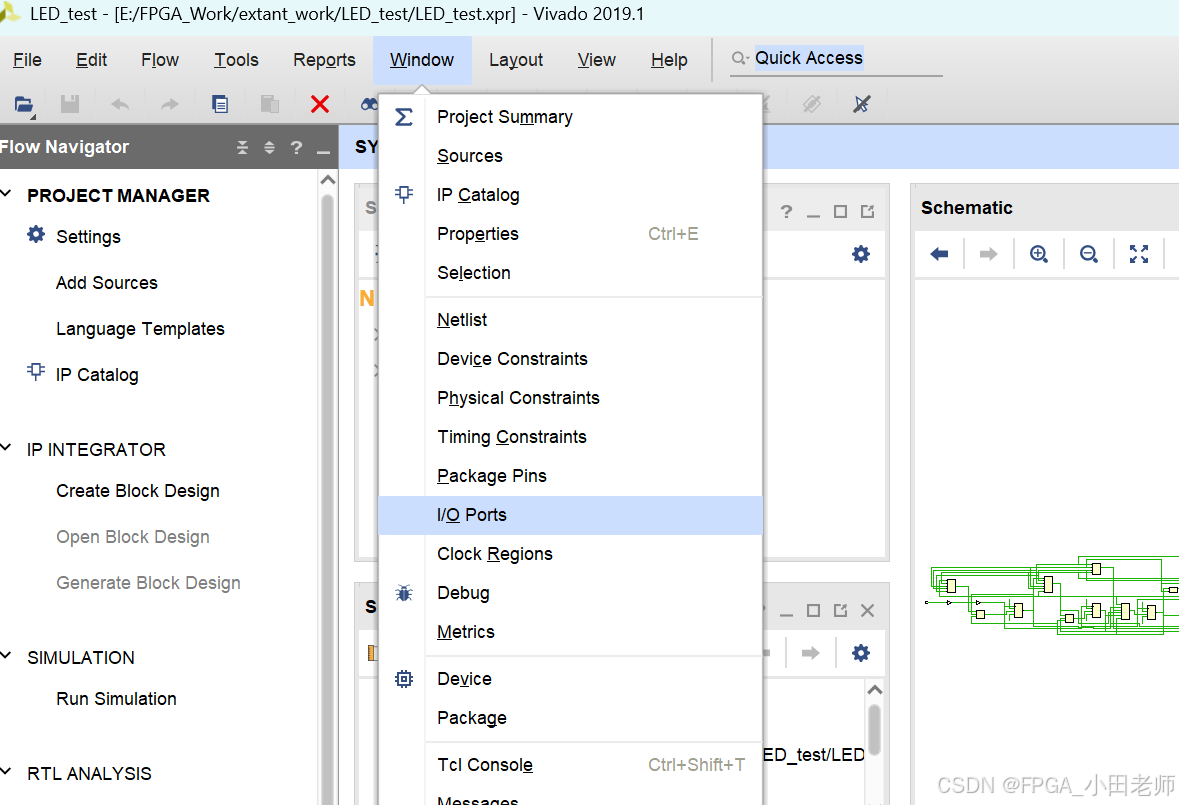Collapse the RTL ANALYSIS section
Viewport: 1179px width, 805px height.
coord(6,771)
